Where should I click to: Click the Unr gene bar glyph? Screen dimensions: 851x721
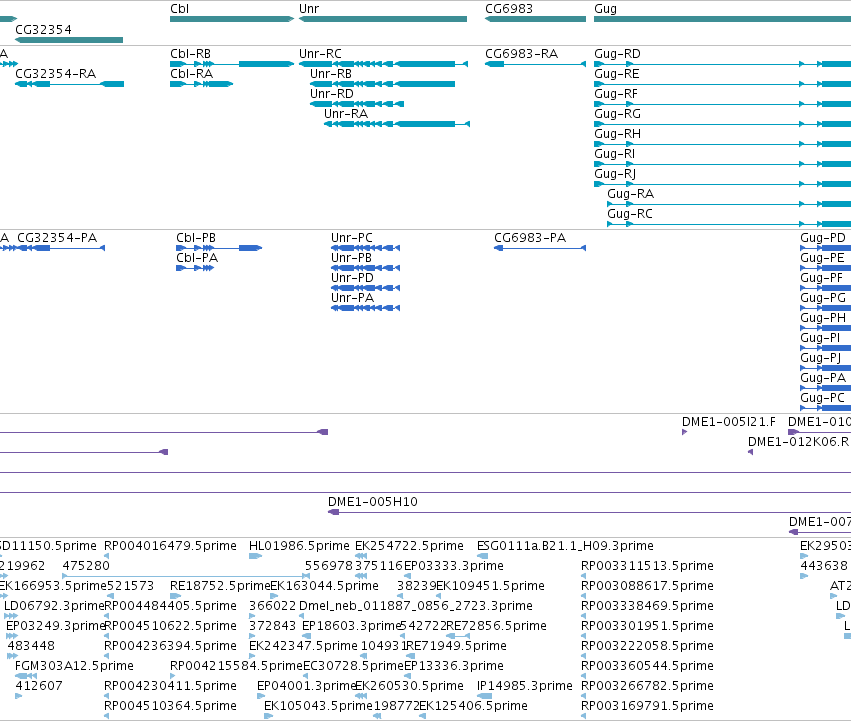click(383, 19)
